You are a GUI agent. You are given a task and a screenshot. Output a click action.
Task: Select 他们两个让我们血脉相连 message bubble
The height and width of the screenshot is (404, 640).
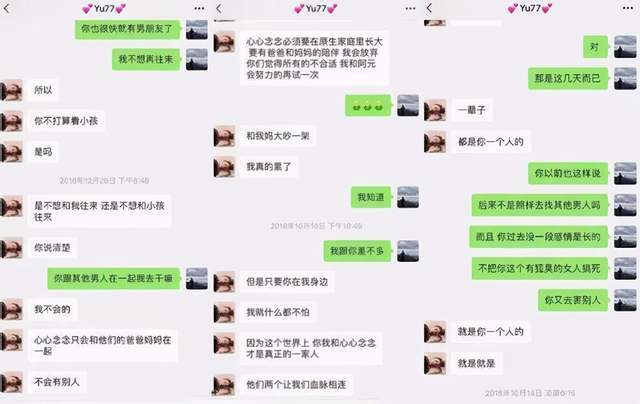(296, 385)
